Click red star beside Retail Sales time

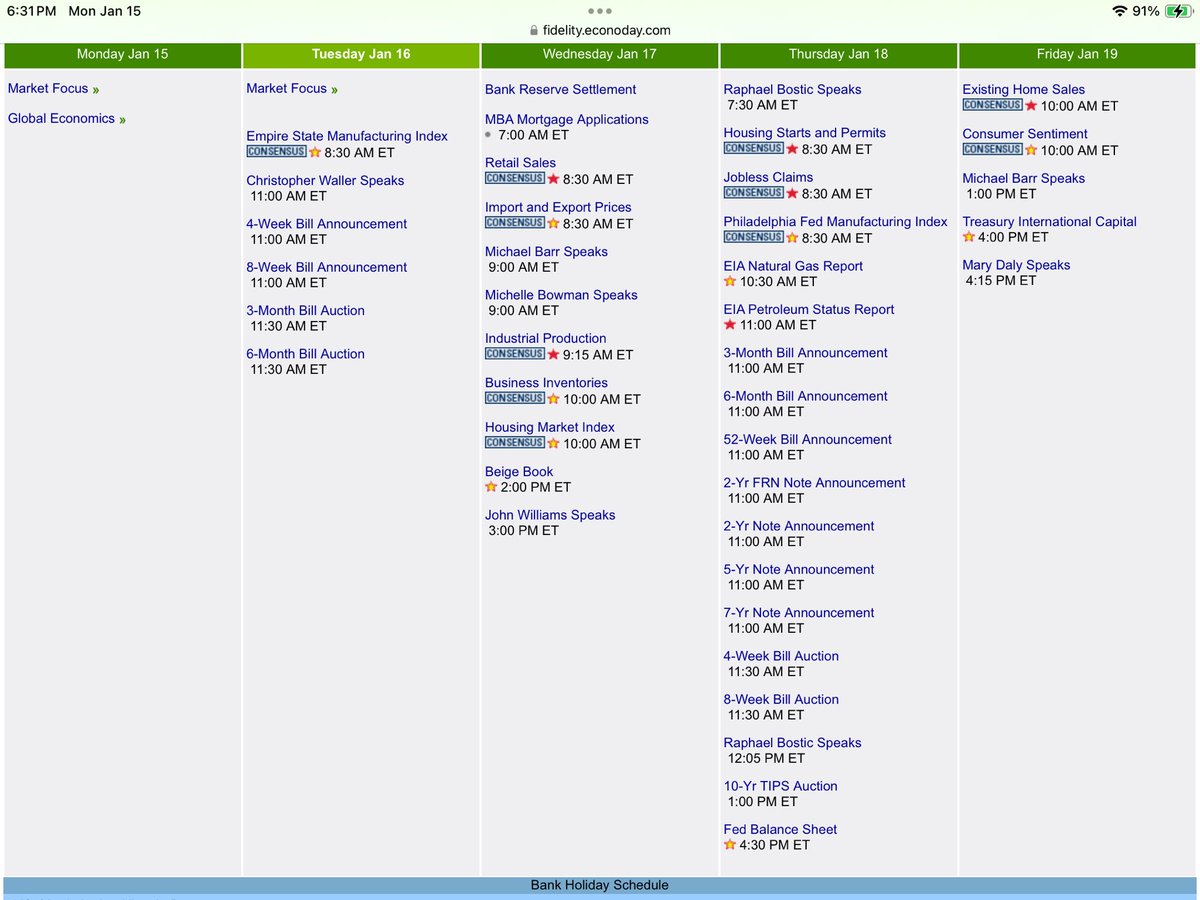pyautogui.click(x=553, y=179)
